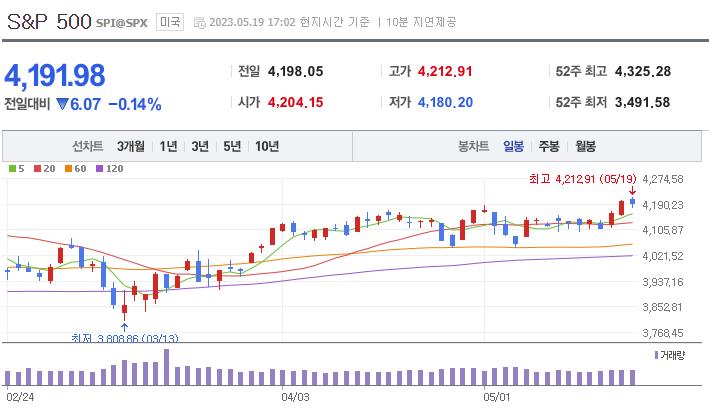Click the 52-week low value 3,491.58
This screenshot has width=709, height=410.
[642, 102]
